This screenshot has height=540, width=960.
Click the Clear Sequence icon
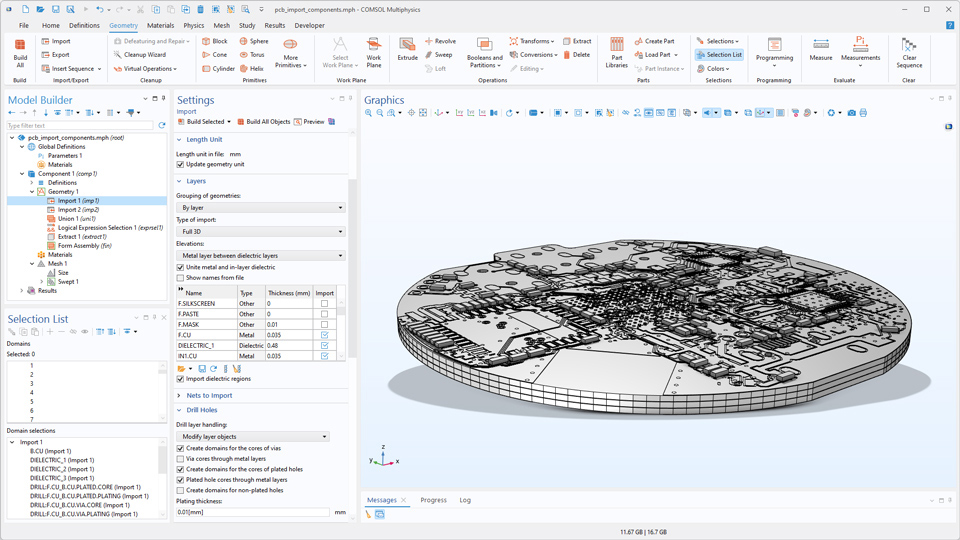click(909, 53)
